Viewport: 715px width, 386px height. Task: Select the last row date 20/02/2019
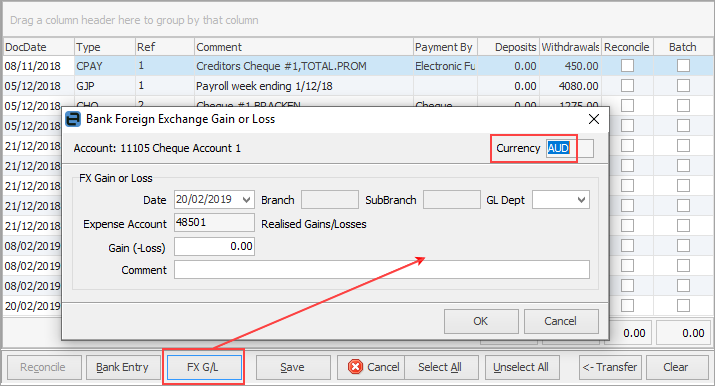33,306
